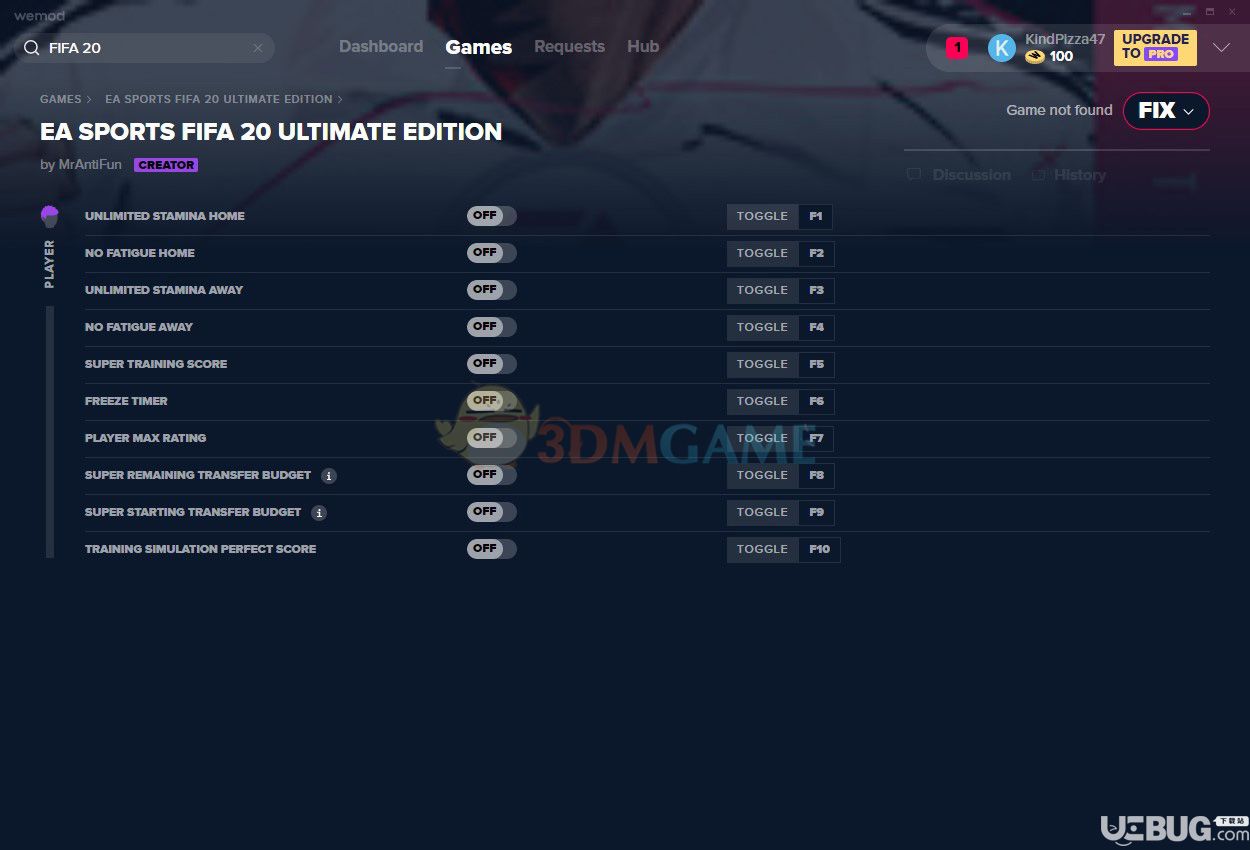Click the EA SPORTS FIFA 20 breadcrumb
Viewport: 1250px width, 850px height.
point(219,100)
